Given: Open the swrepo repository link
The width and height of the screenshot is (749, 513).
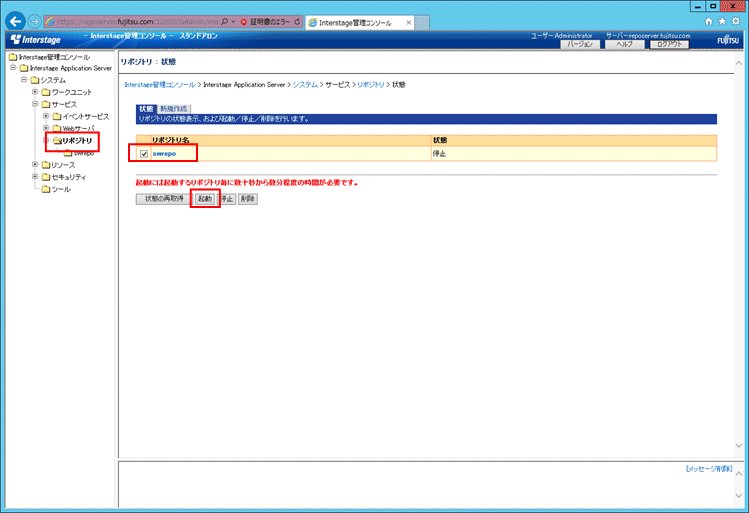Looking at the screenshot, I should [164, 154].
